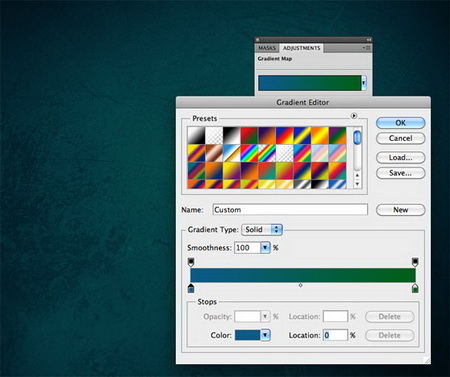Click the presets scroll up arrow
450x377 pixels.
[357, 175]
